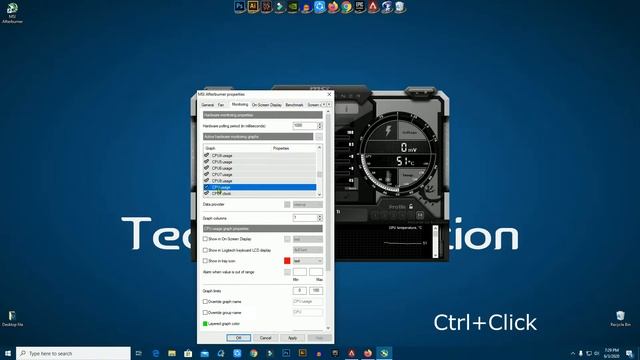Click the Apply button
The image size is (640, 360).
(x=292, y=338)
